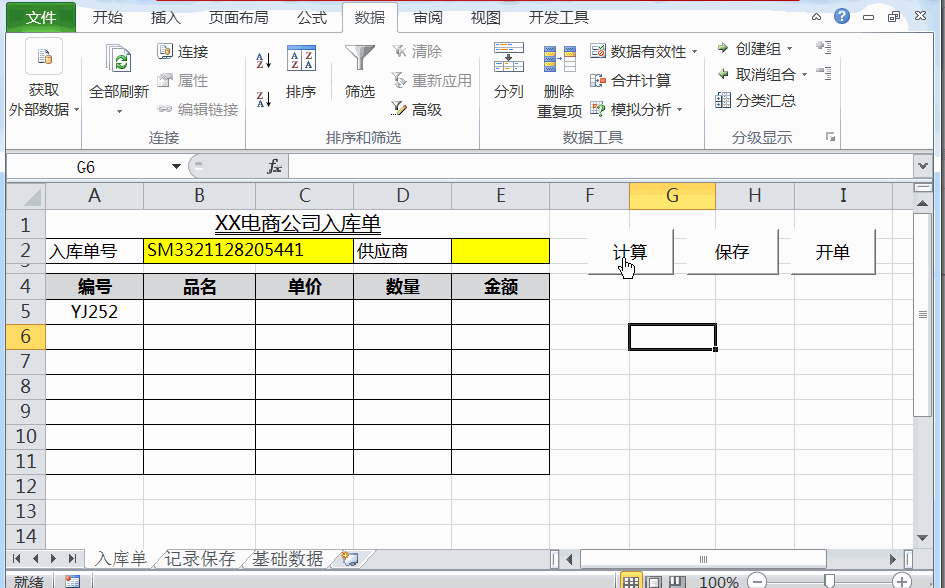945x588 pixels.
Task: Toggle the Filter funnel
Action: pos(360,58)
